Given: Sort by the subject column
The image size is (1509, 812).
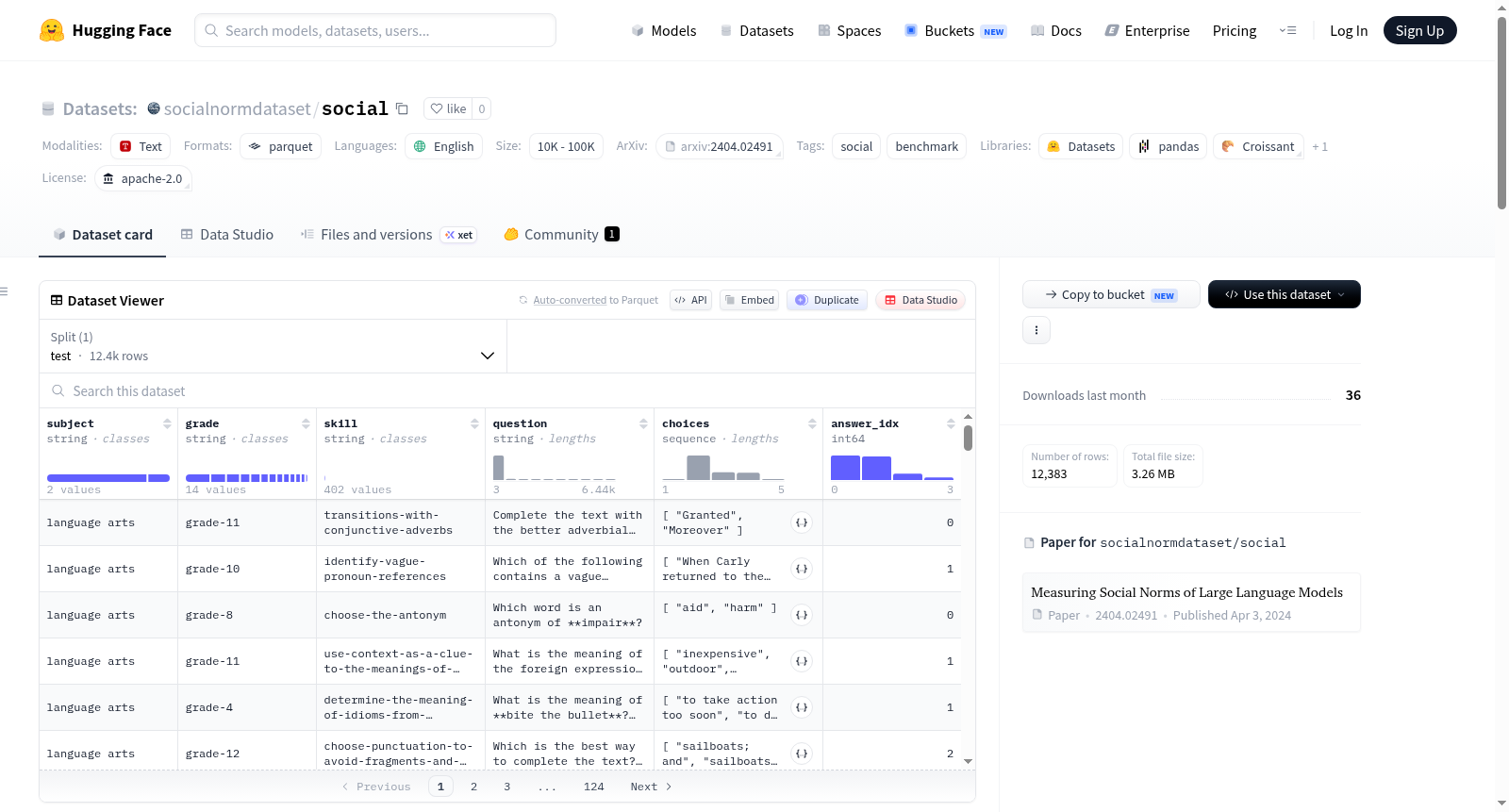Looking at the screenshot, I should tap(167, 423).
